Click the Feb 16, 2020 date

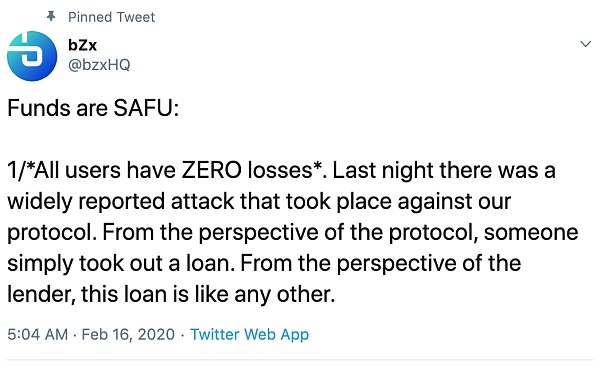point(128,334)
